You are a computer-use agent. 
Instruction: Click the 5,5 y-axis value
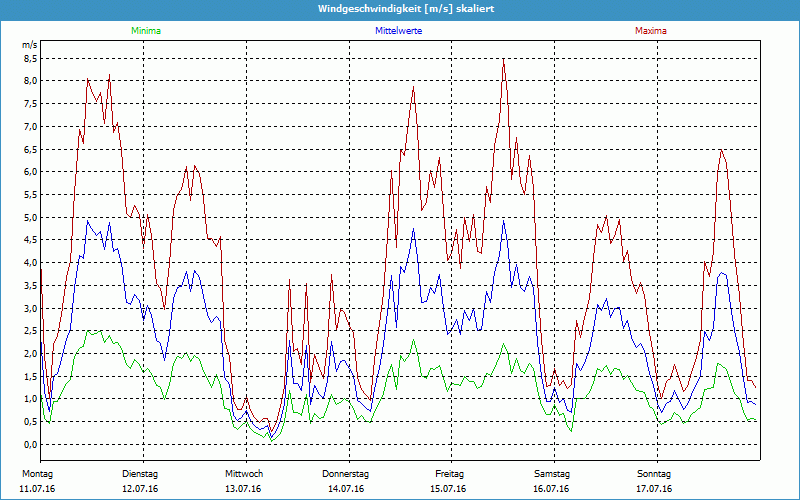[x=31, y=194]
